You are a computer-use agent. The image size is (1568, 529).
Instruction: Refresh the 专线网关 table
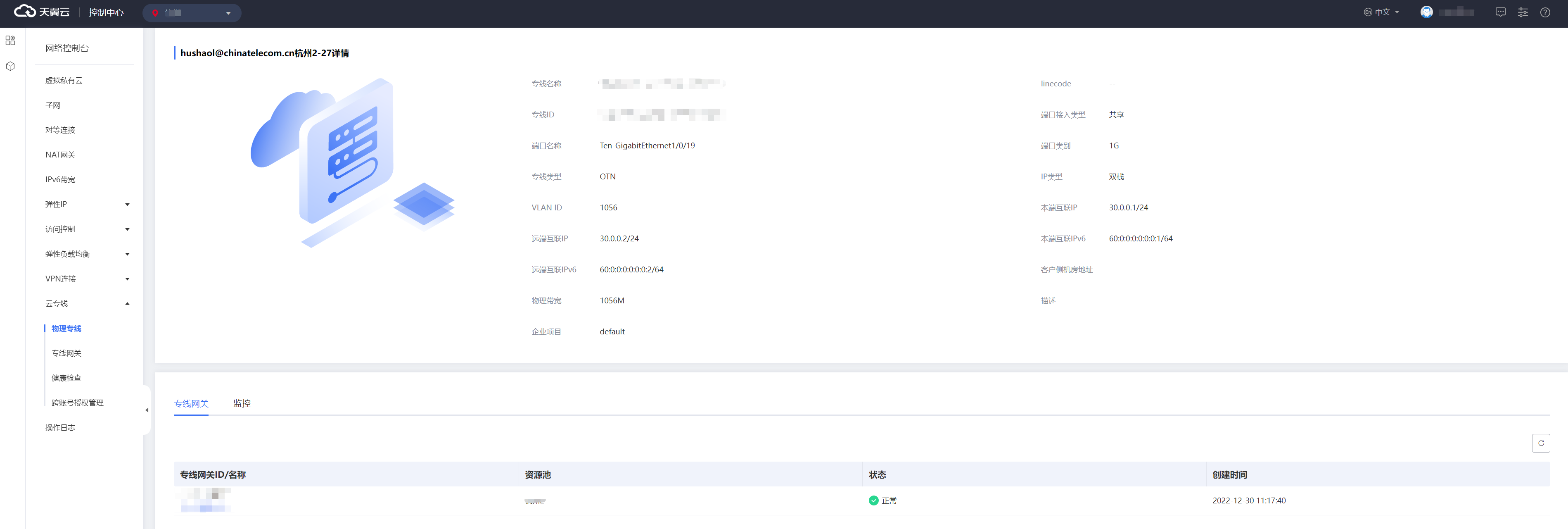1541,443
